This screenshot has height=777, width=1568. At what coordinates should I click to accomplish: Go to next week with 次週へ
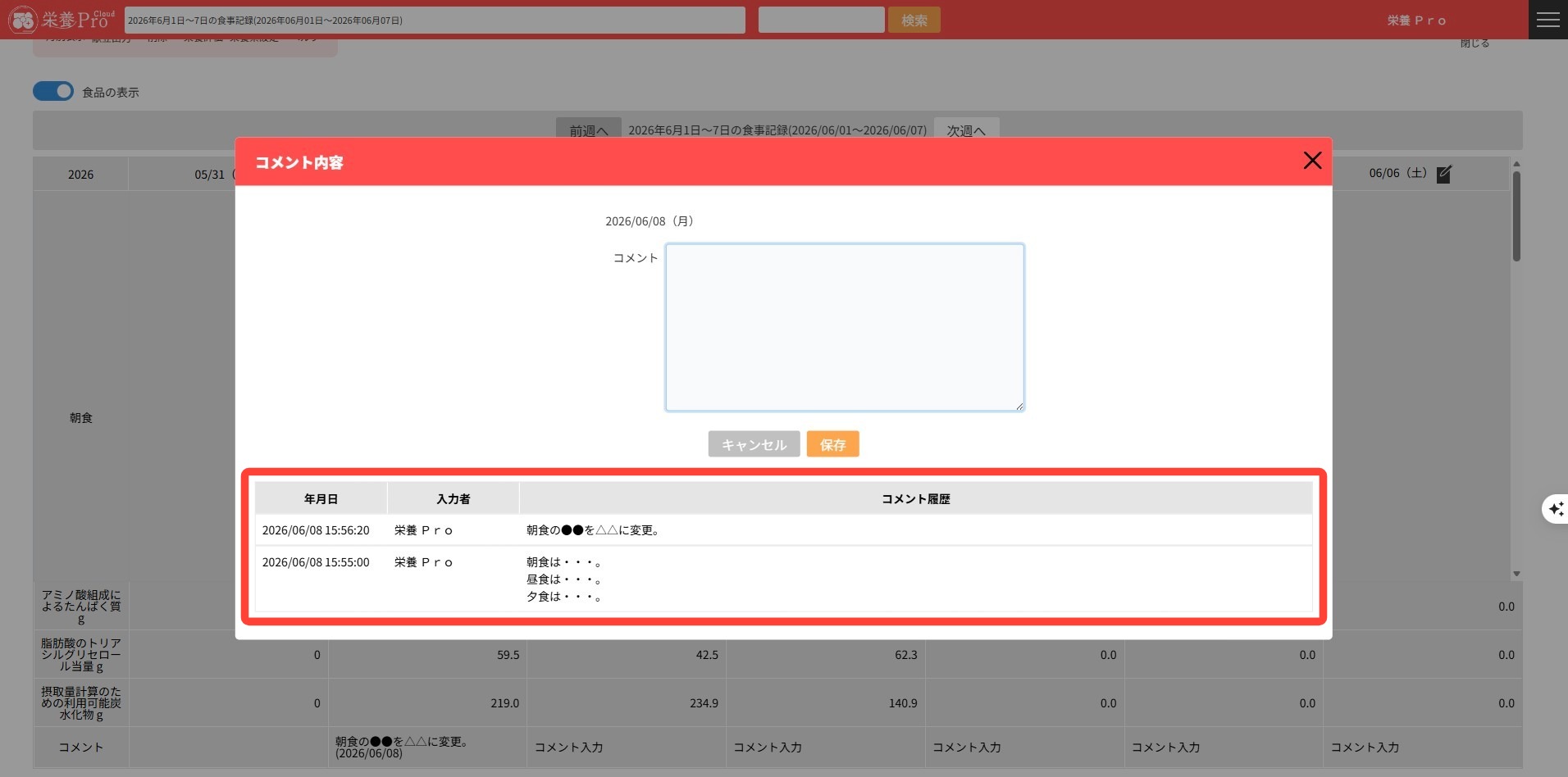(966, 130)
